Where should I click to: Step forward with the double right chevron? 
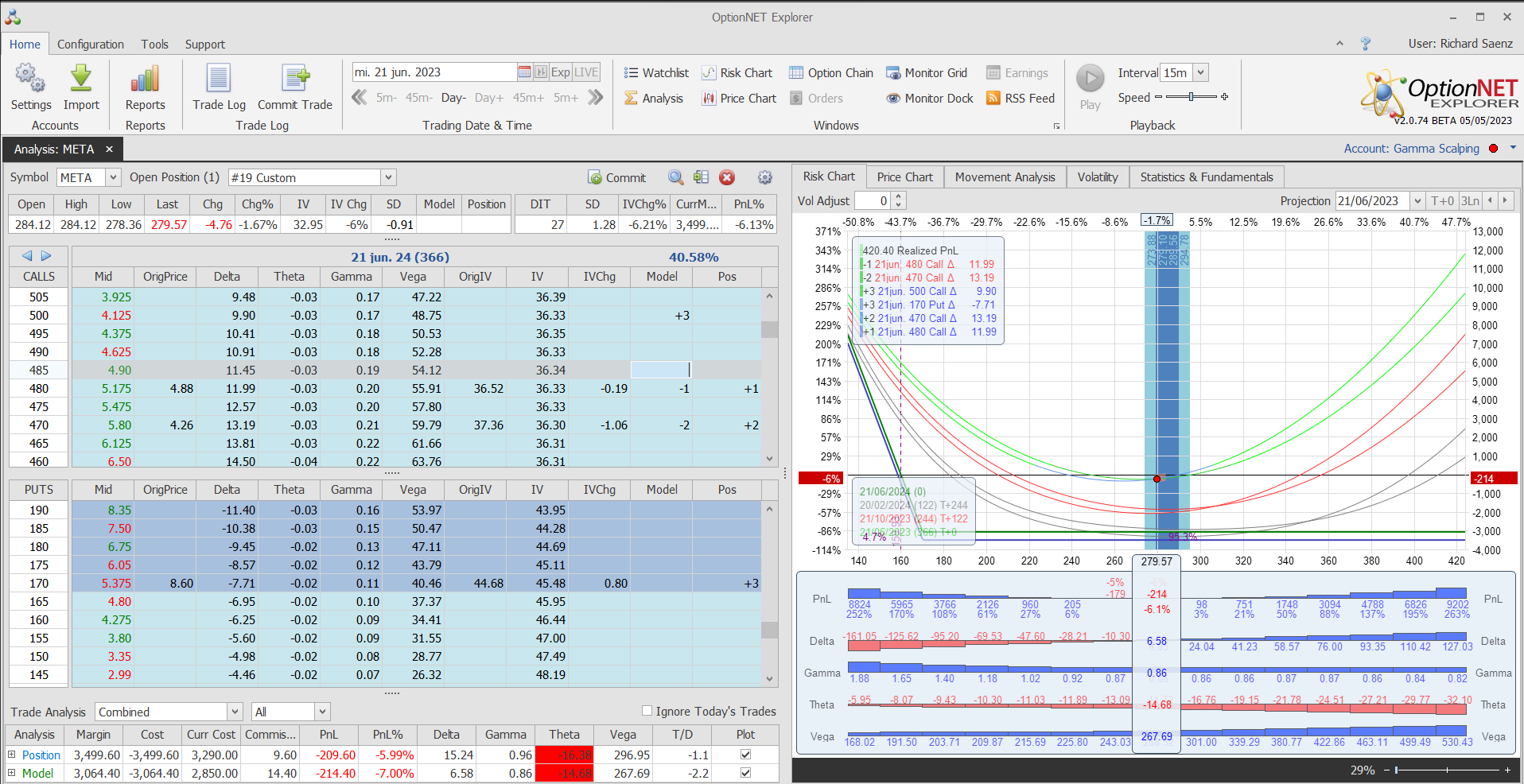(595, 98)
